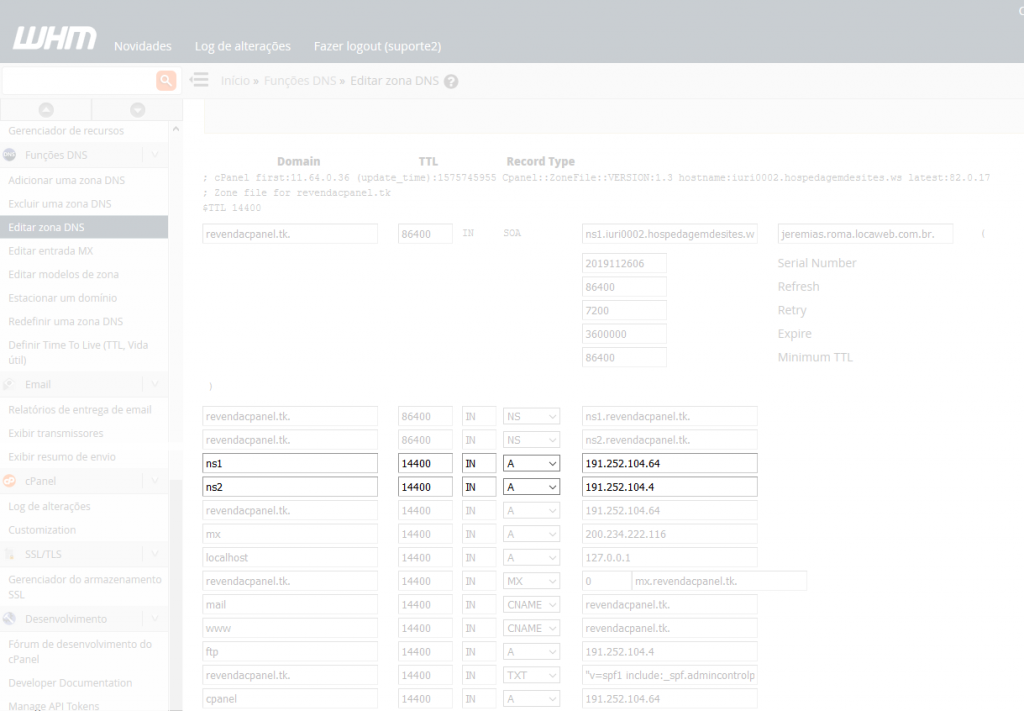Select Editar zona DNS sidebar item
The image size is (1024, 711).
84,227
